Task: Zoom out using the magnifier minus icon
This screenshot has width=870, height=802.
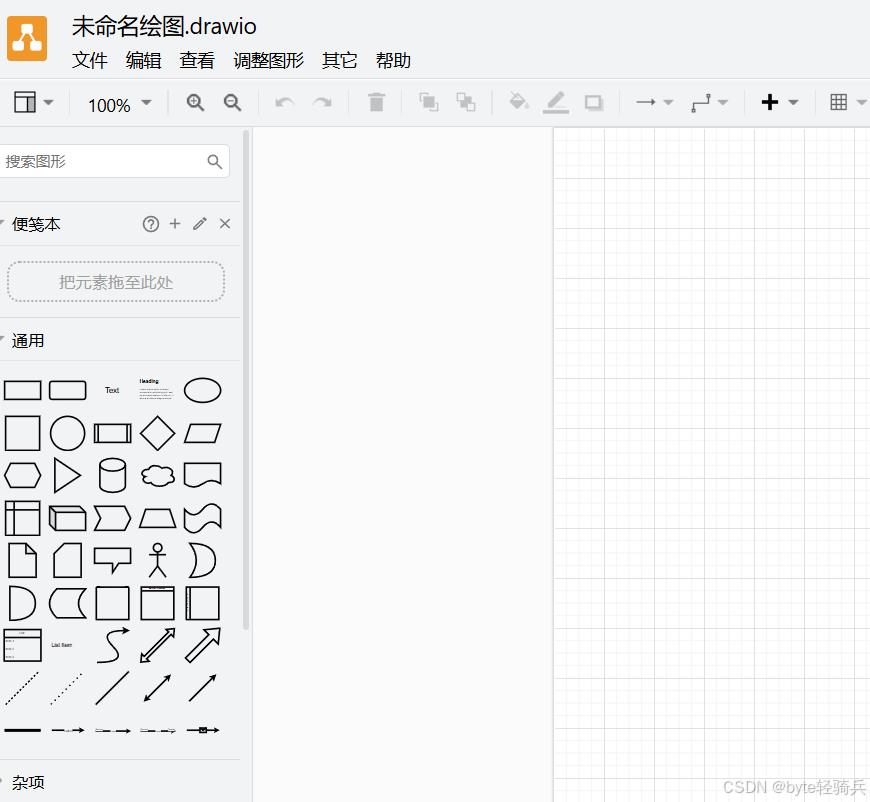Action: [232, 102]
